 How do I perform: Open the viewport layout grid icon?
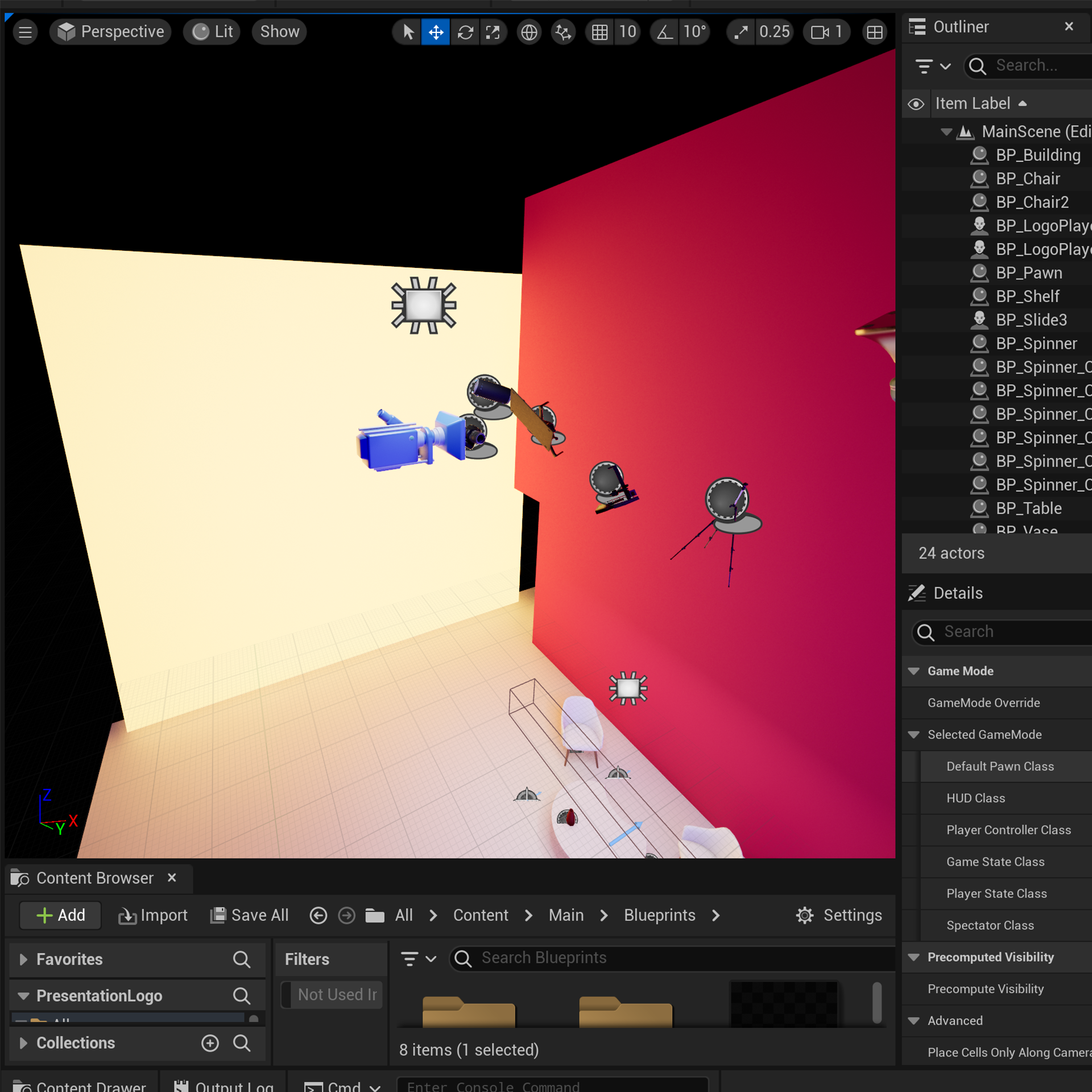(874, 32)
